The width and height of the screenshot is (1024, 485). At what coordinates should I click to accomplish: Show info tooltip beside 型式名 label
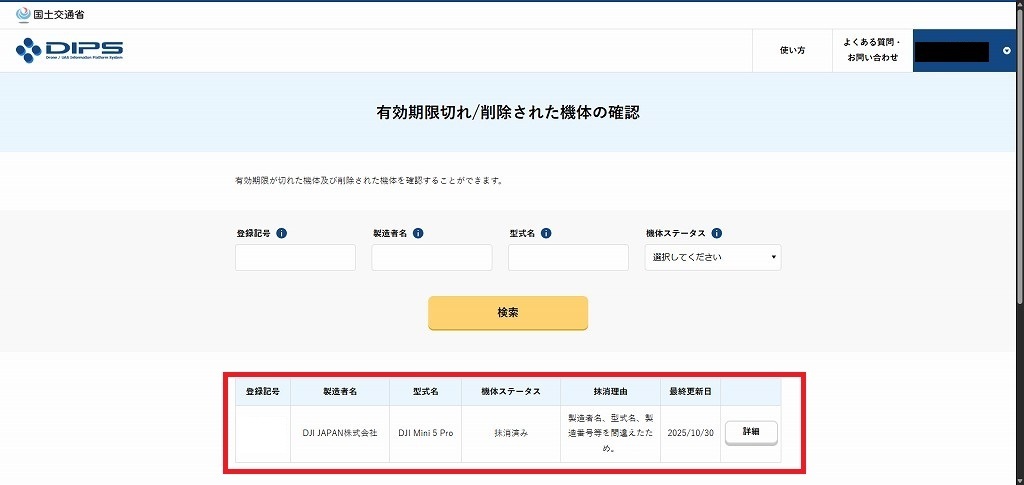[547, 233]
